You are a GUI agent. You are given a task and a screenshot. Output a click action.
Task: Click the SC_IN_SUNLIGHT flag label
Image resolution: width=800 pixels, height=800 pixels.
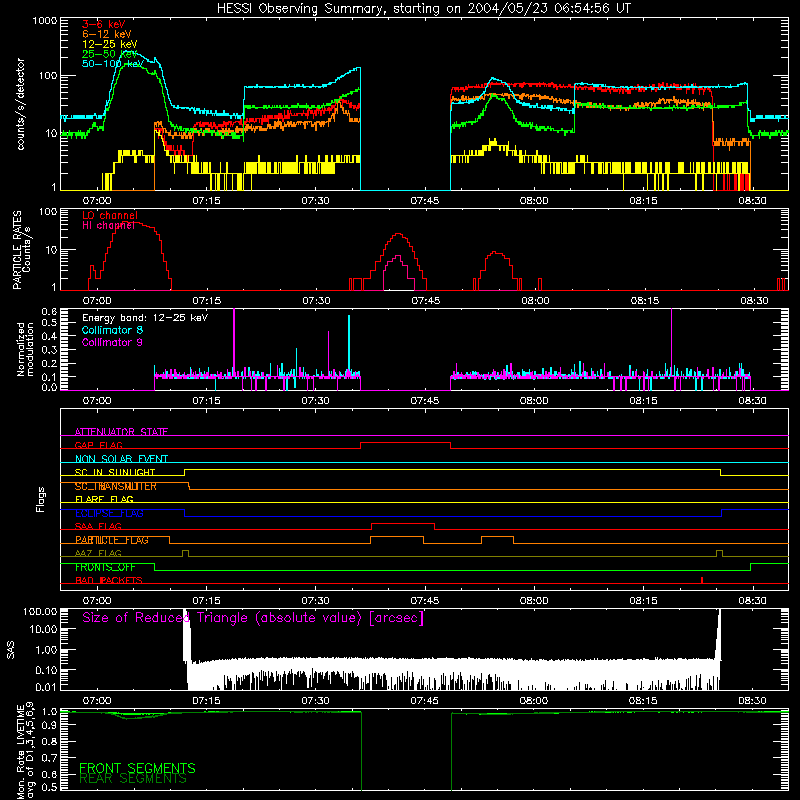(x=115, y=472)
